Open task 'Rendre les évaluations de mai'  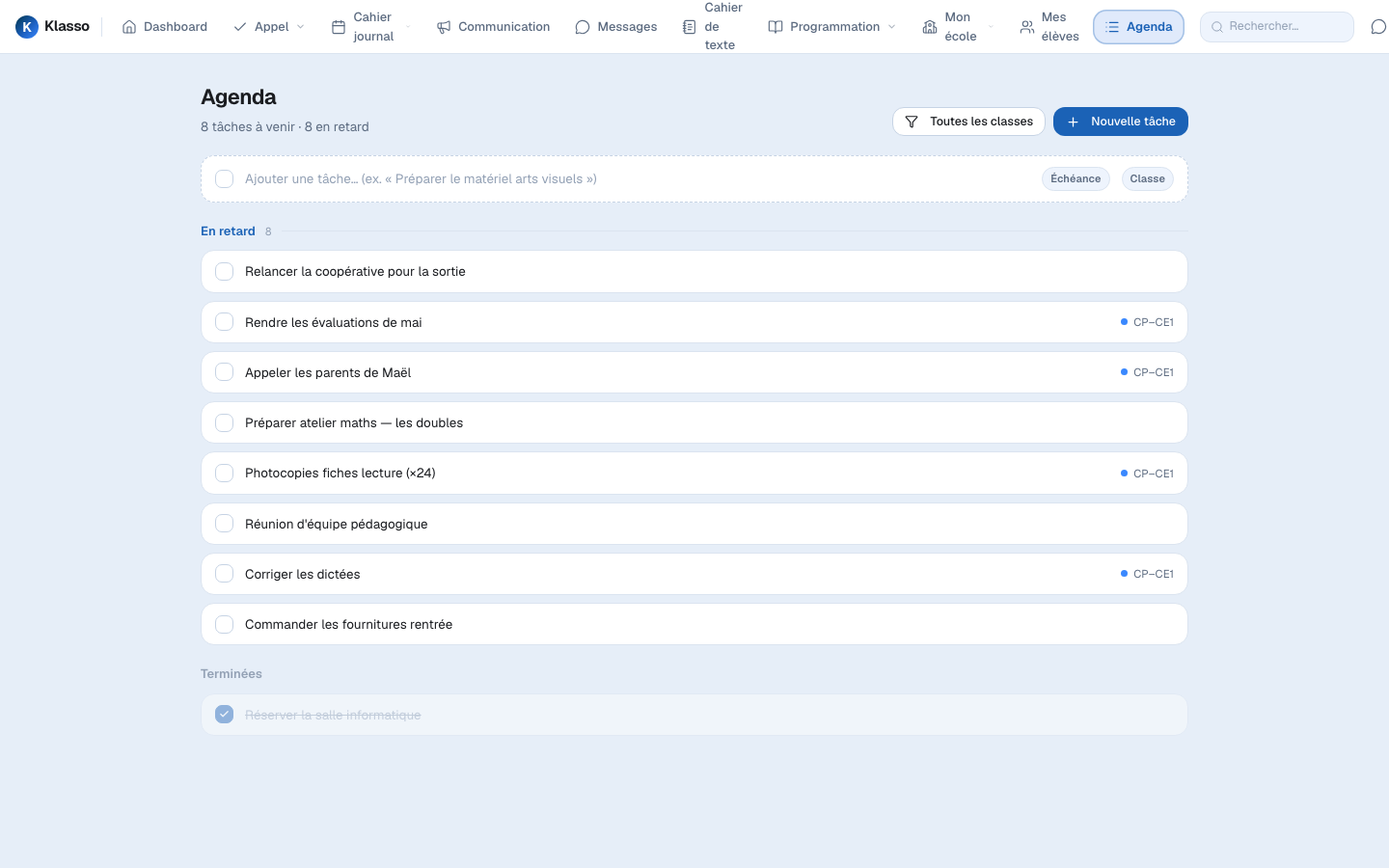[334, 322]
